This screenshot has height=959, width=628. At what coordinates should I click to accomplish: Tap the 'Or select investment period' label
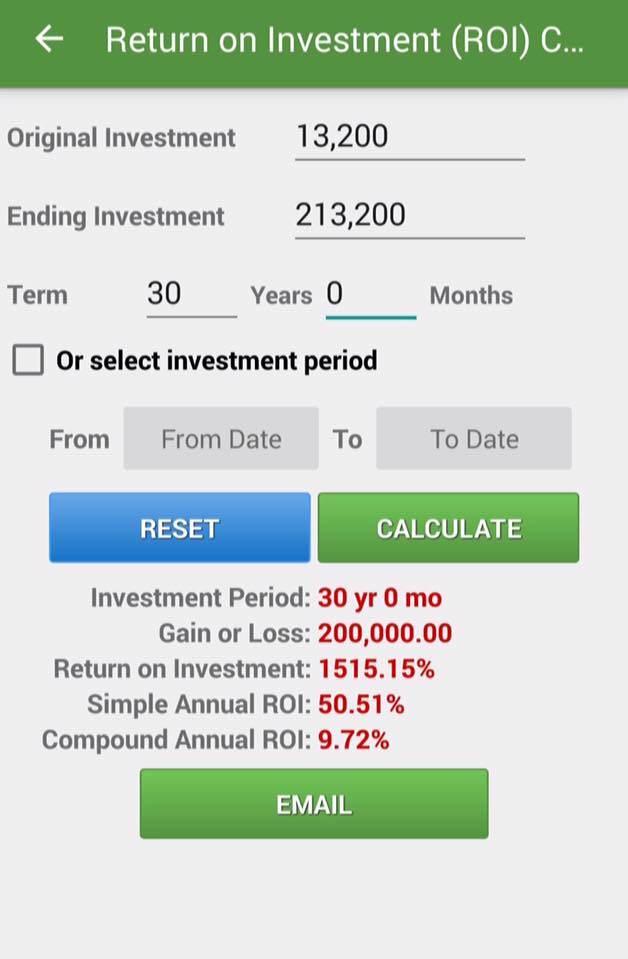216,360
